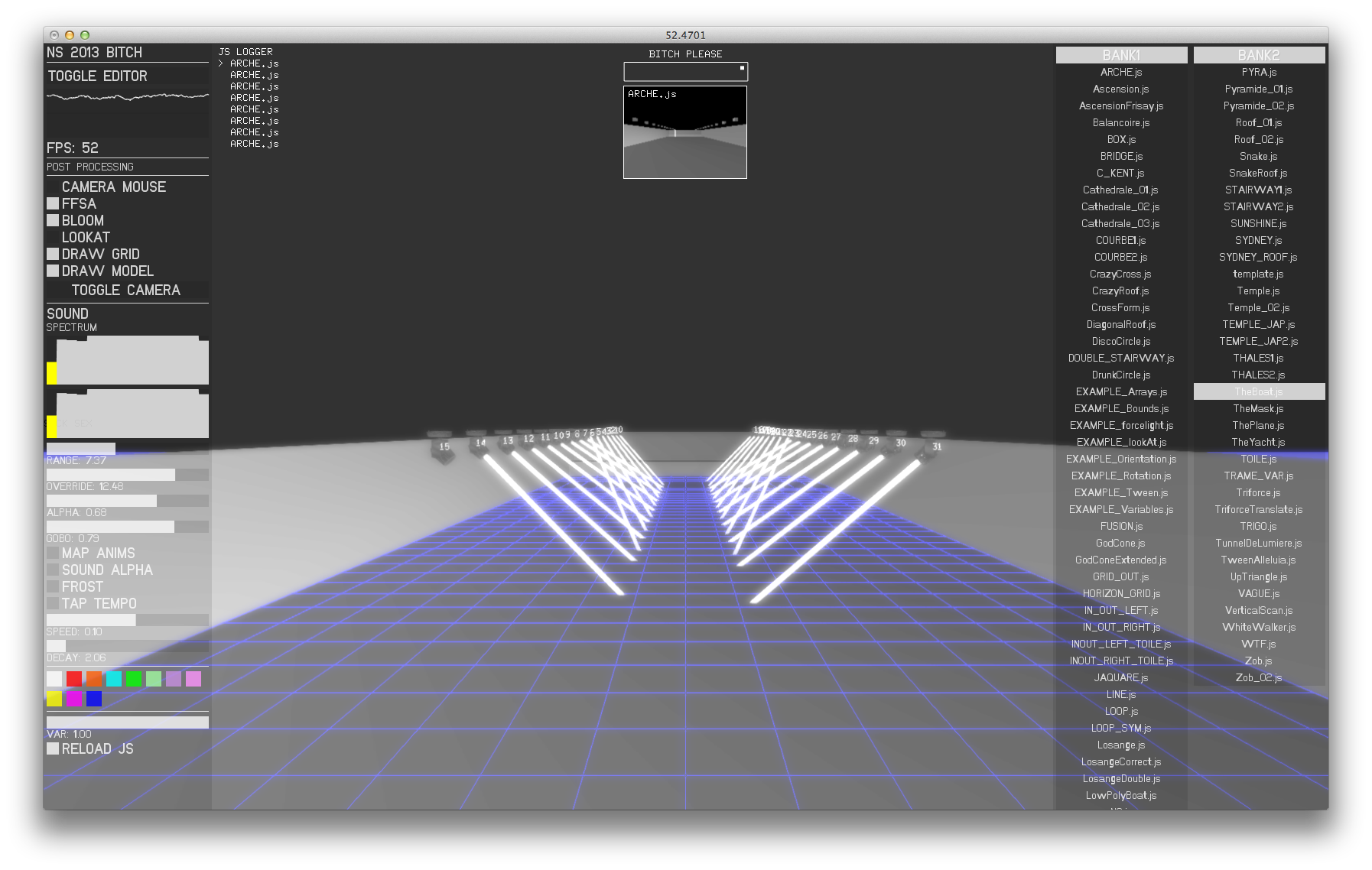The image size is (1372, 870).
Task: Enable the BLOOM post-processing checkbox
Action: pos(53,220)
